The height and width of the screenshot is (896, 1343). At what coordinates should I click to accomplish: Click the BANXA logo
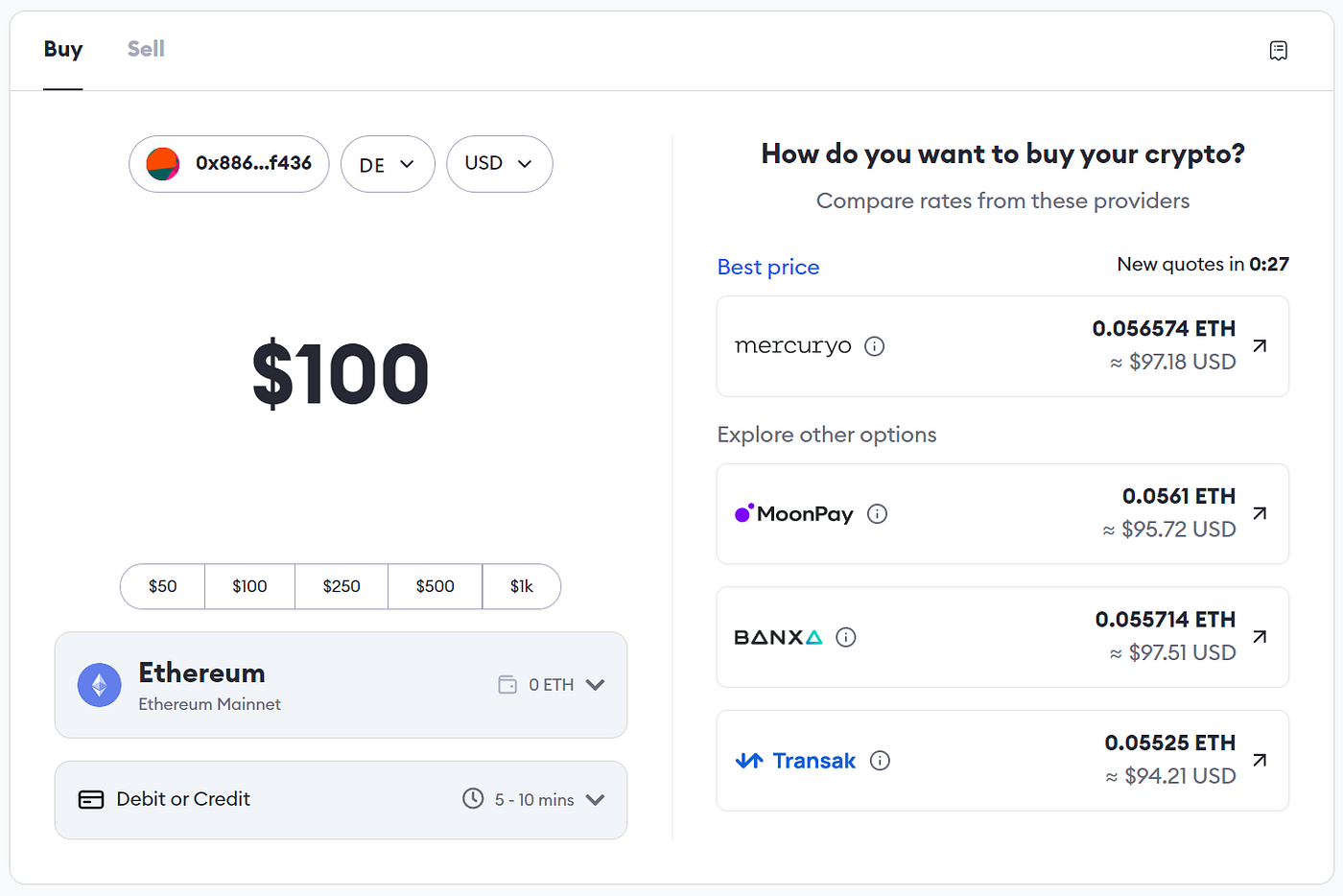(778, 637)
